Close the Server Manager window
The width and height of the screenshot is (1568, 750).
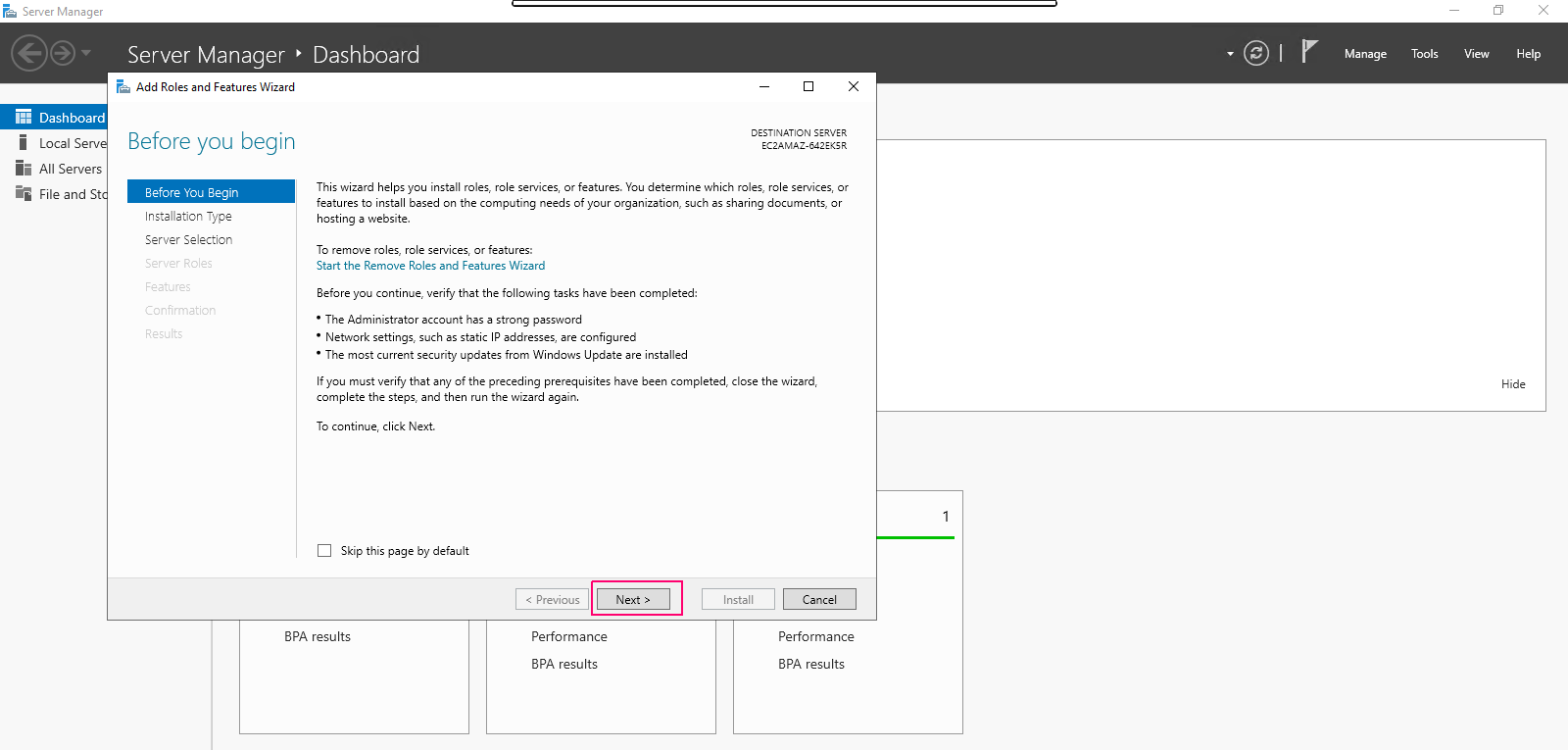(1543, 11)
